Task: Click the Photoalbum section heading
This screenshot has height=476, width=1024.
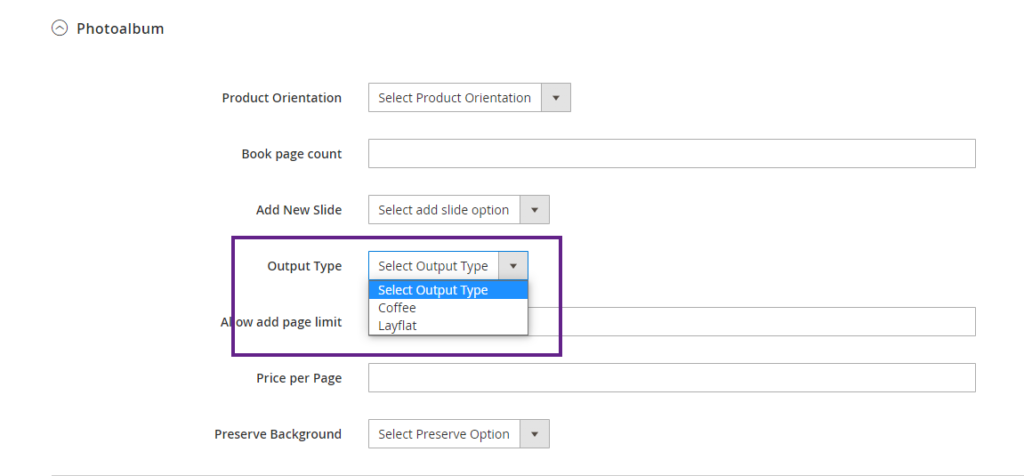Action: (120, 29)
